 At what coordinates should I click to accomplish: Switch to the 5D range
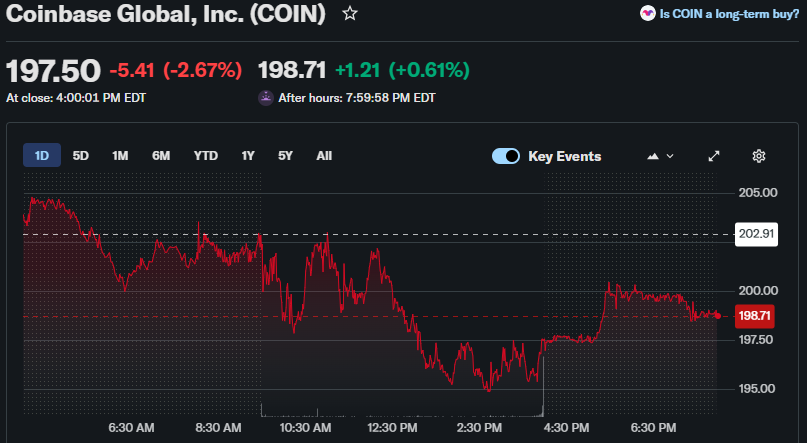tap(81, 156)
